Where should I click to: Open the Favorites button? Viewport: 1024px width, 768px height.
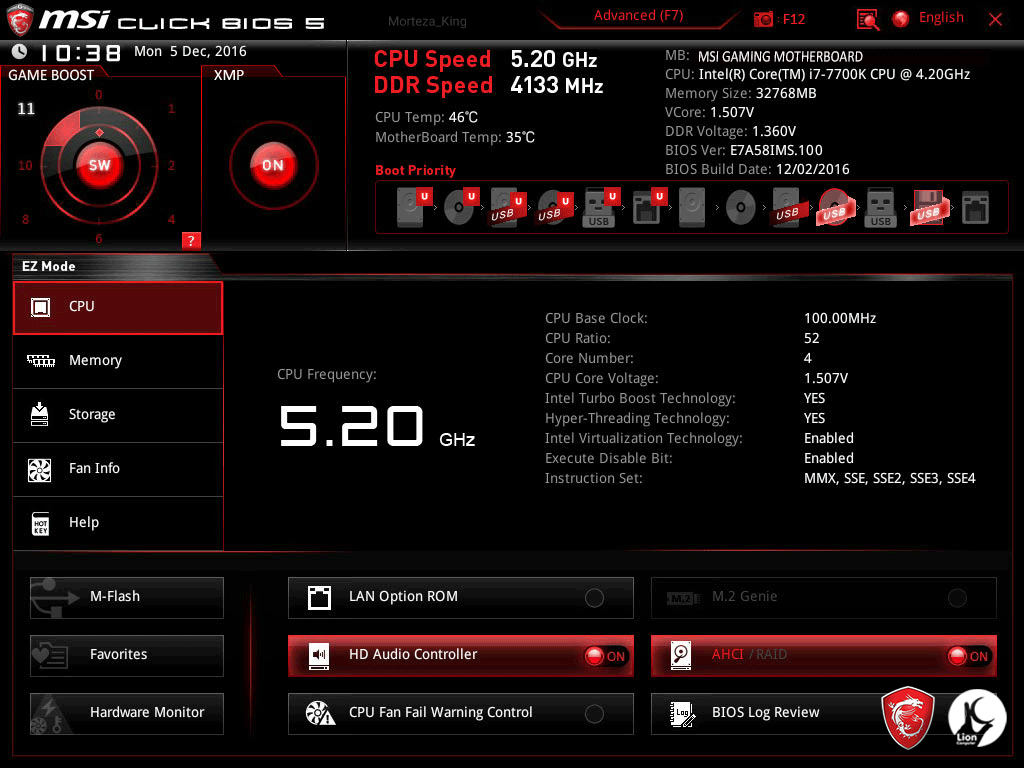pos(127,655)
